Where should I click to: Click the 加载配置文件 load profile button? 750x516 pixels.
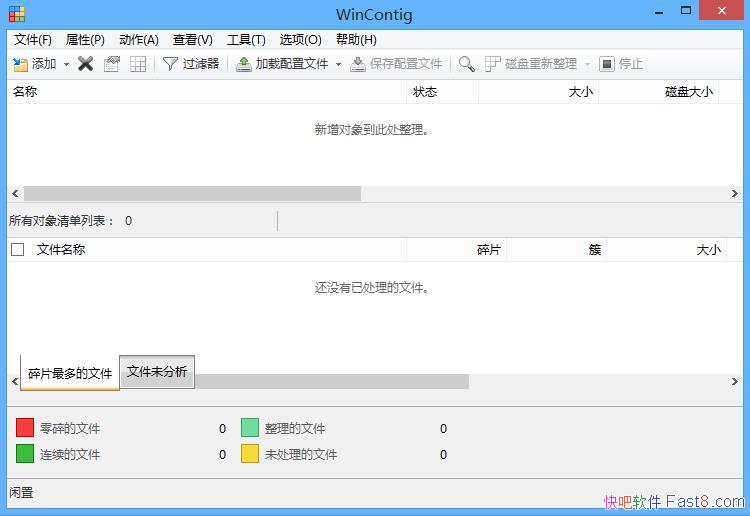[x=282, y=64]
